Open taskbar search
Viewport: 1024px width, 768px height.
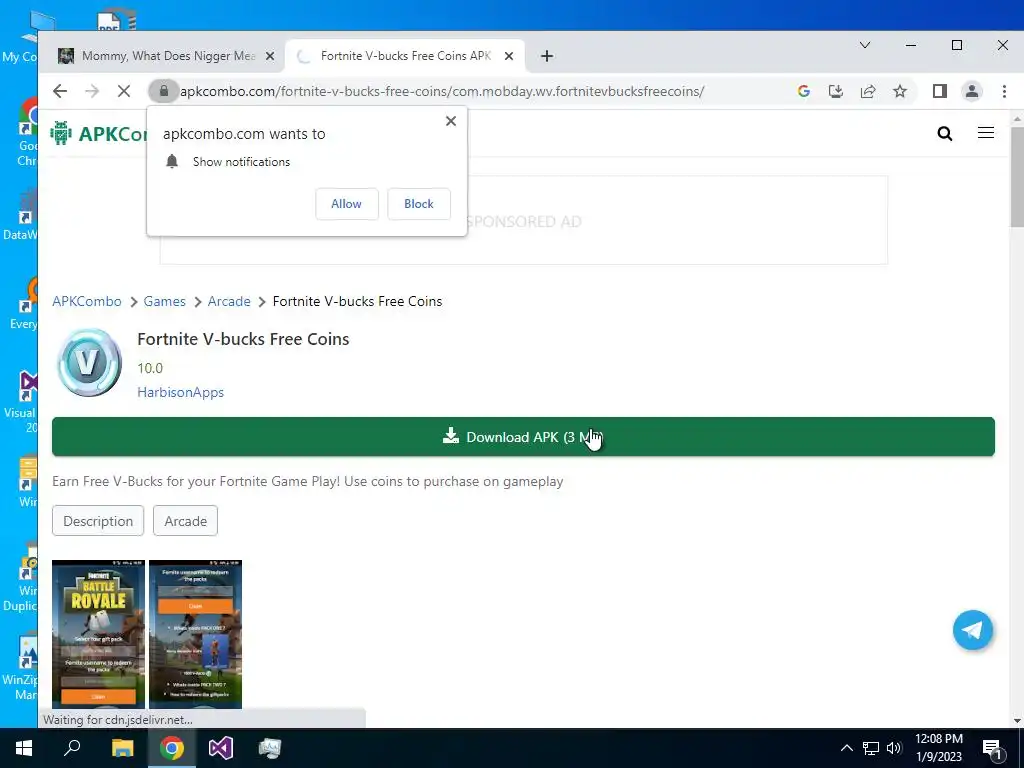click(72, 748)
